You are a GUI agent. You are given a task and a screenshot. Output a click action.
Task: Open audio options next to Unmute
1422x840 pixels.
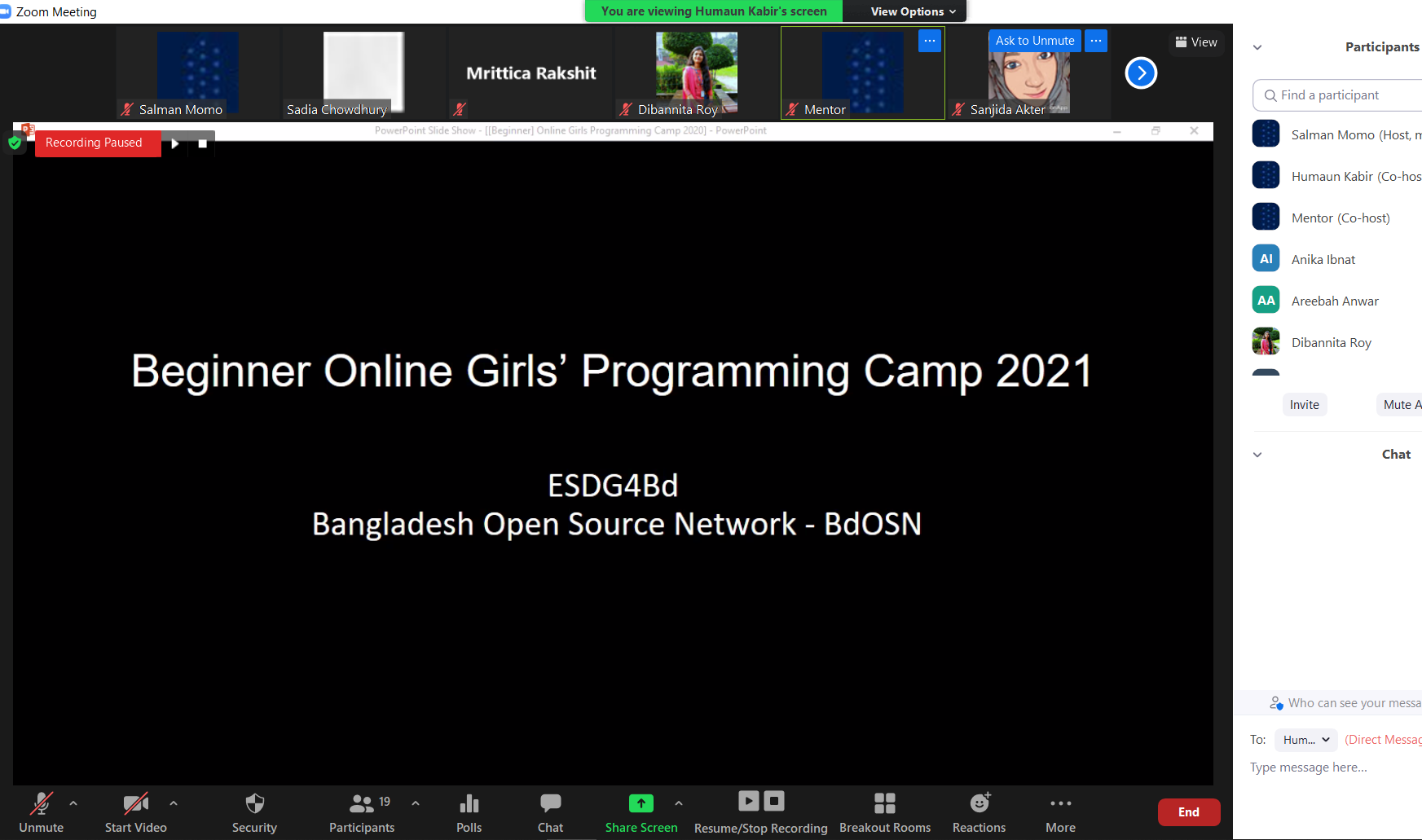pos(72,803)
